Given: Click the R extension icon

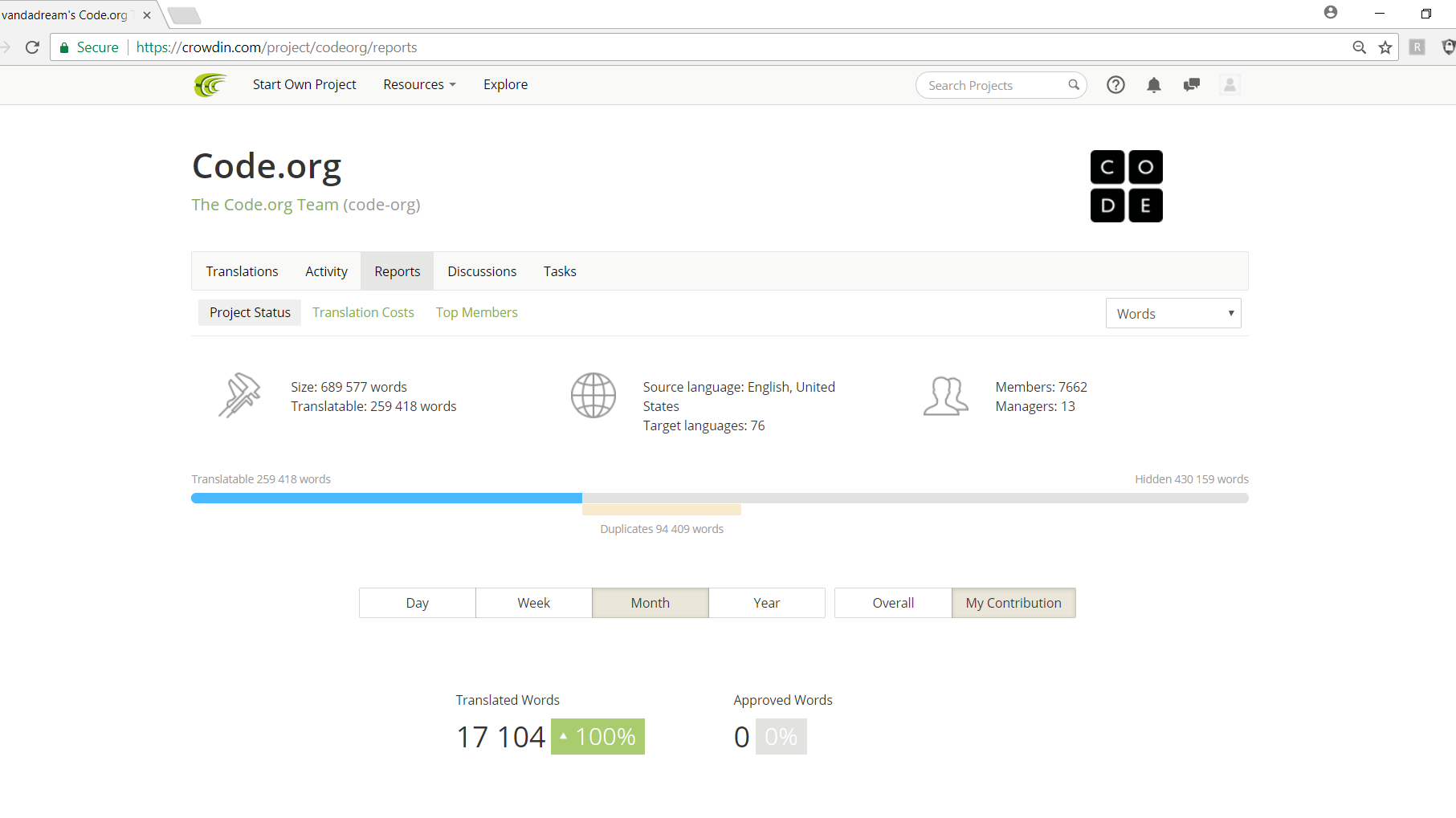Looking at the screenshot, I should (x=1417, y=47).
